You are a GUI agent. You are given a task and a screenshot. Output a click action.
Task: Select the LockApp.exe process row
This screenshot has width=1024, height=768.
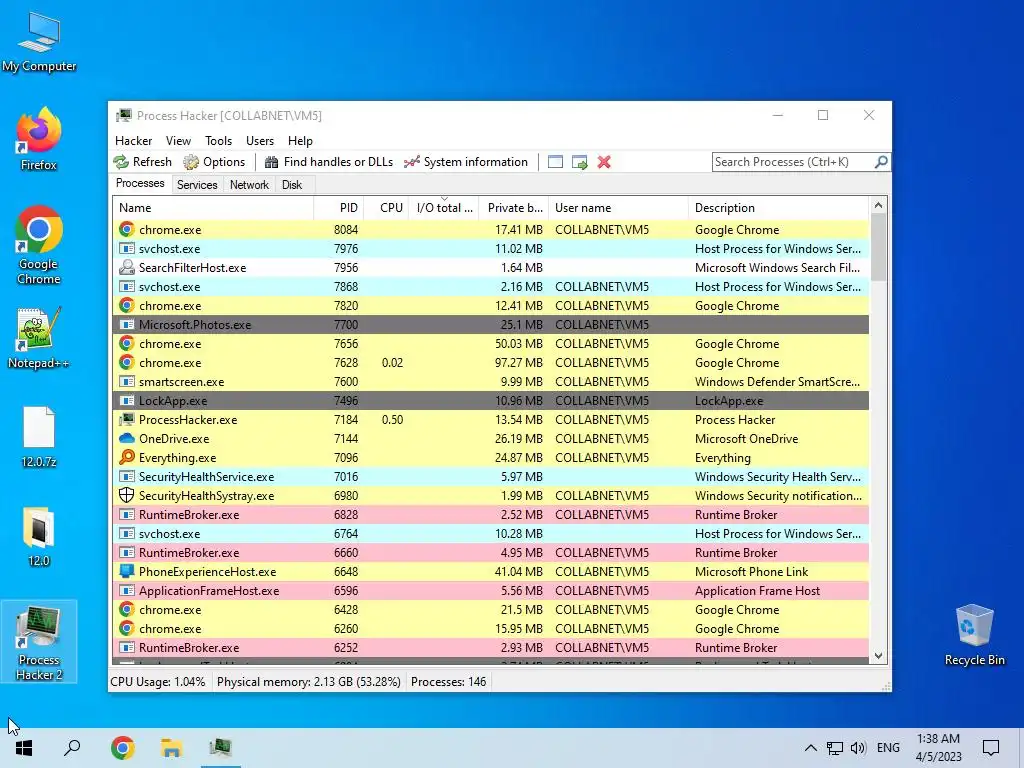pyautogui.click(x=490, y=400)
